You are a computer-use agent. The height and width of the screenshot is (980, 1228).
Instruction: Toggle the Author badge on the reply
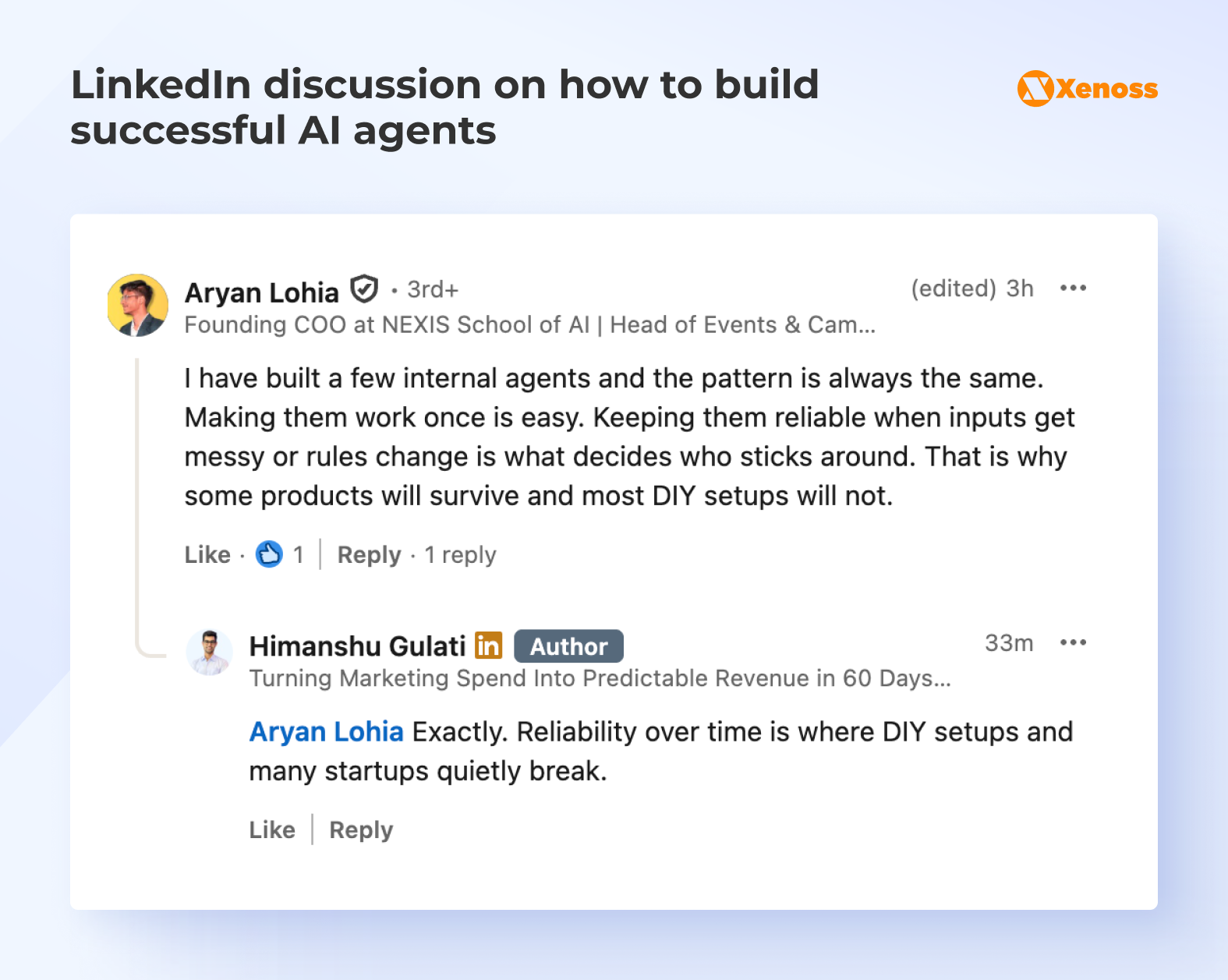(568, 646)
